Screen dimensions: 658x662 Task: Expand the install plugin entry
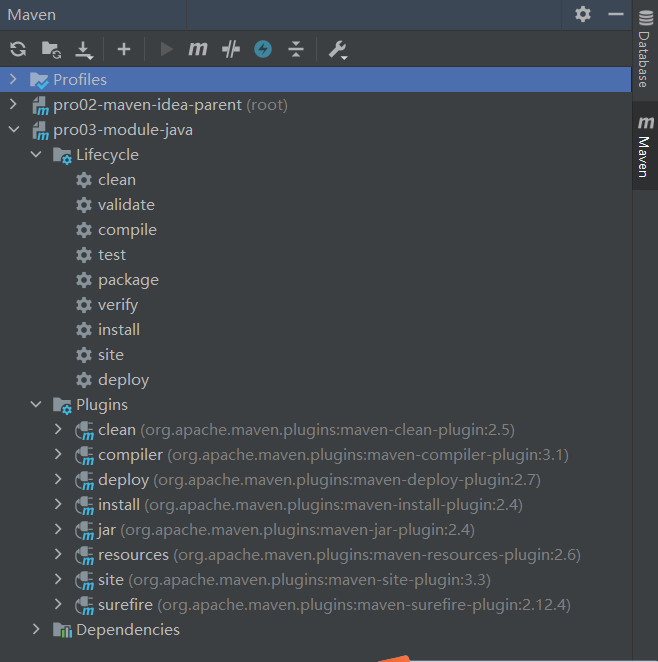pos(58,504)
